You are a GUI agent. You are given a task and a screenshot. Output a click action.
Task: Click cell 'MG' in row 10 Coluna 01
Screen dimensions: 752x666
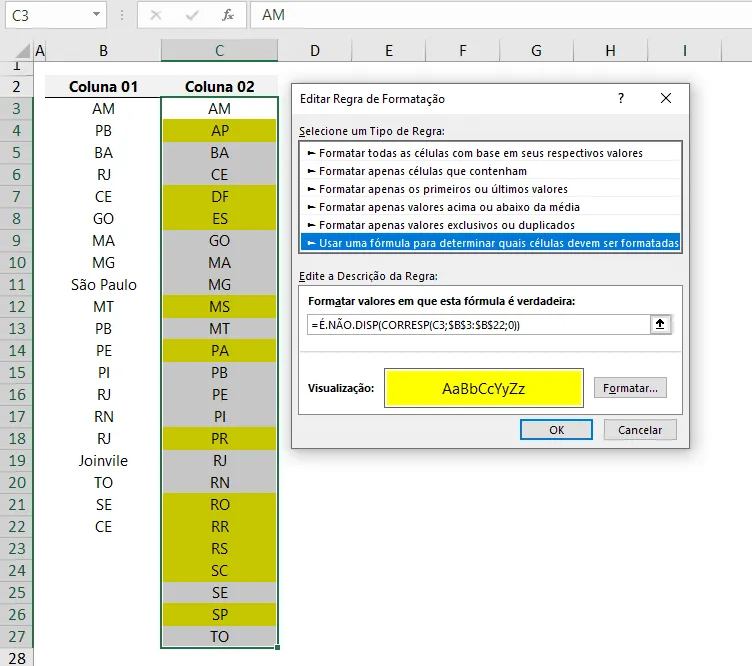click(x=103, y=263)
